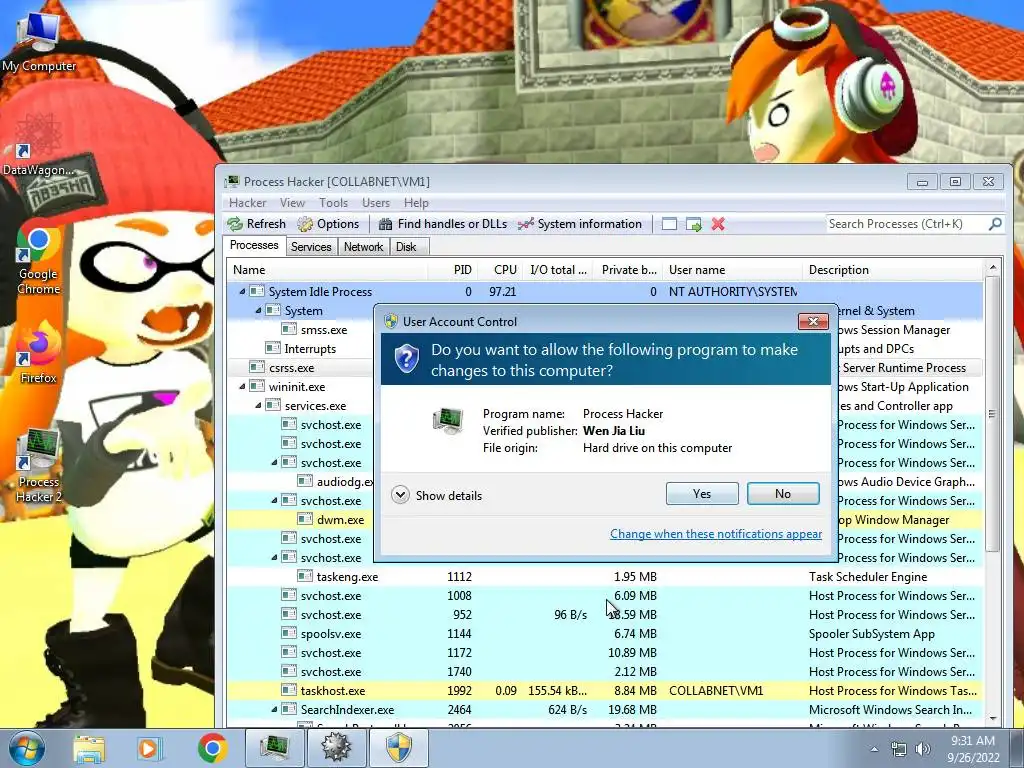The height and width of the screenshot is (768, 1024).
Task: Click Process Hacker taskbar button
Action: [274, 748]
